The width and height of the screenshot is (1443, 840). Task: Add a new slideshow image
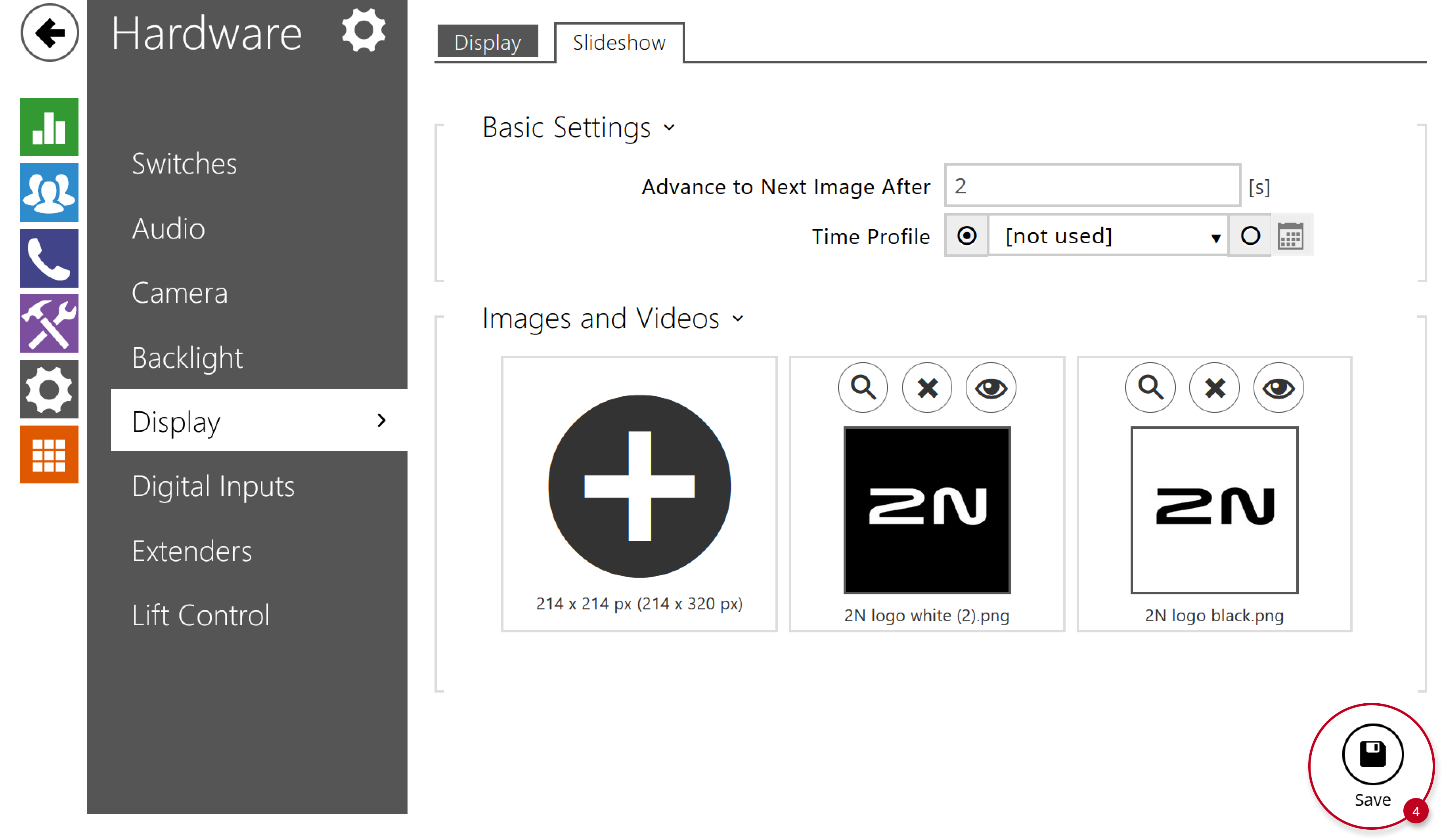tap(639, 486)
